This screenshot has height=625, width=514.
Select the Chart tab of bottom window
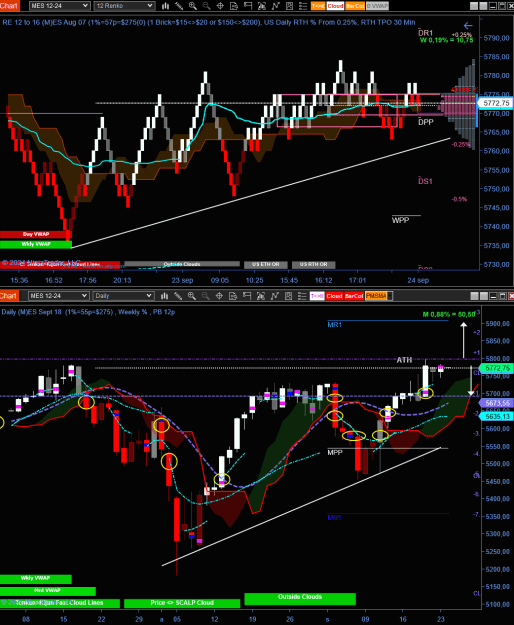[9, 296]
